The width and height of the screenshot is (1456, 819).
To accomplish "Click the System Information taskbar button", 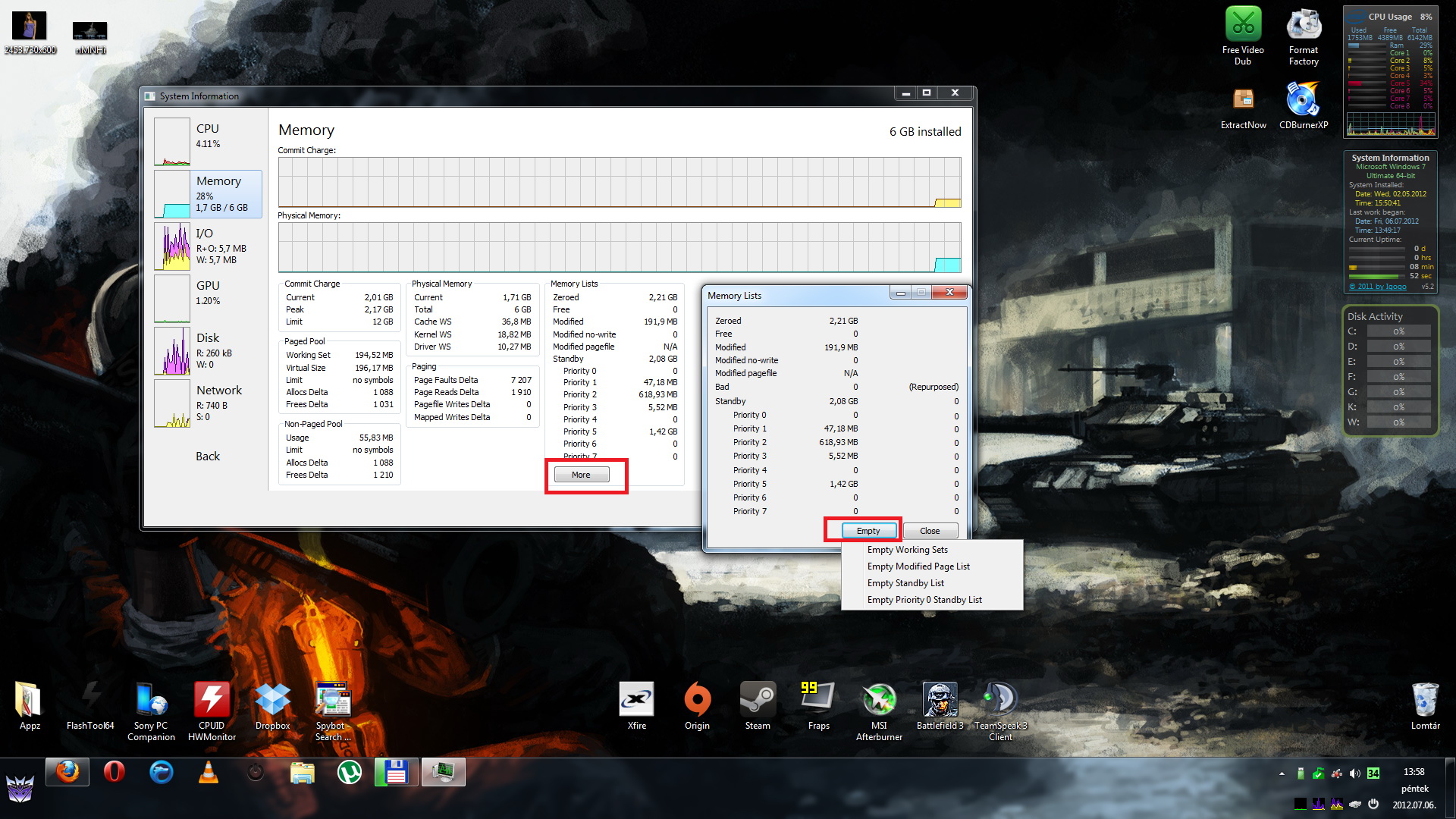I will coord(444,772).
